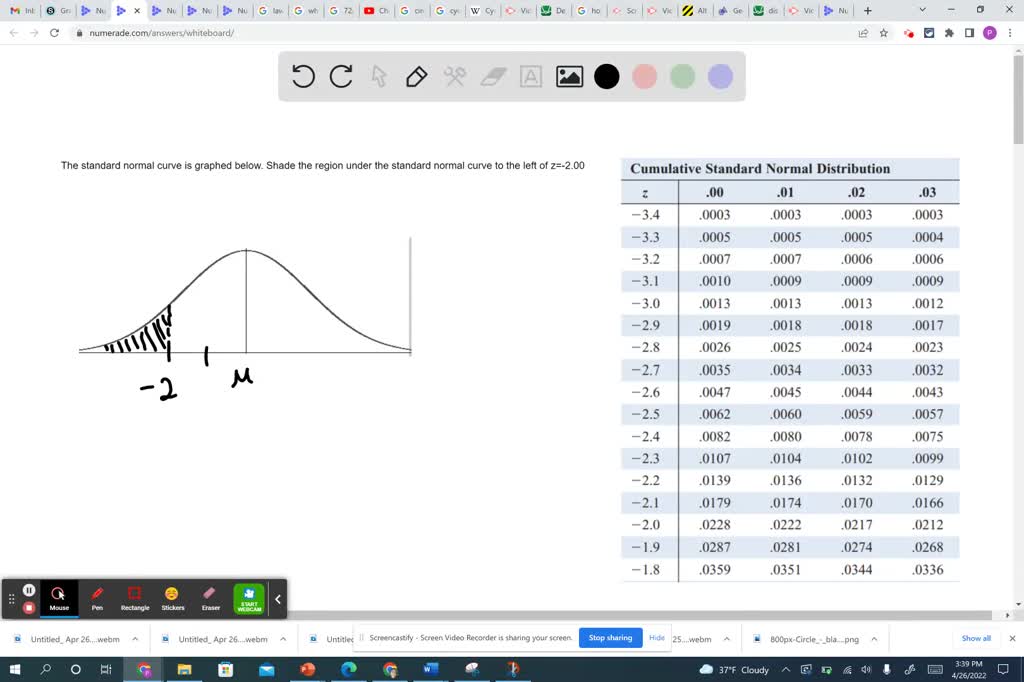Collapse the Screencastify toolbar with the chevron
This screenshot has width=1024, height=682.
pyautogui.click(x=278, y=598)
